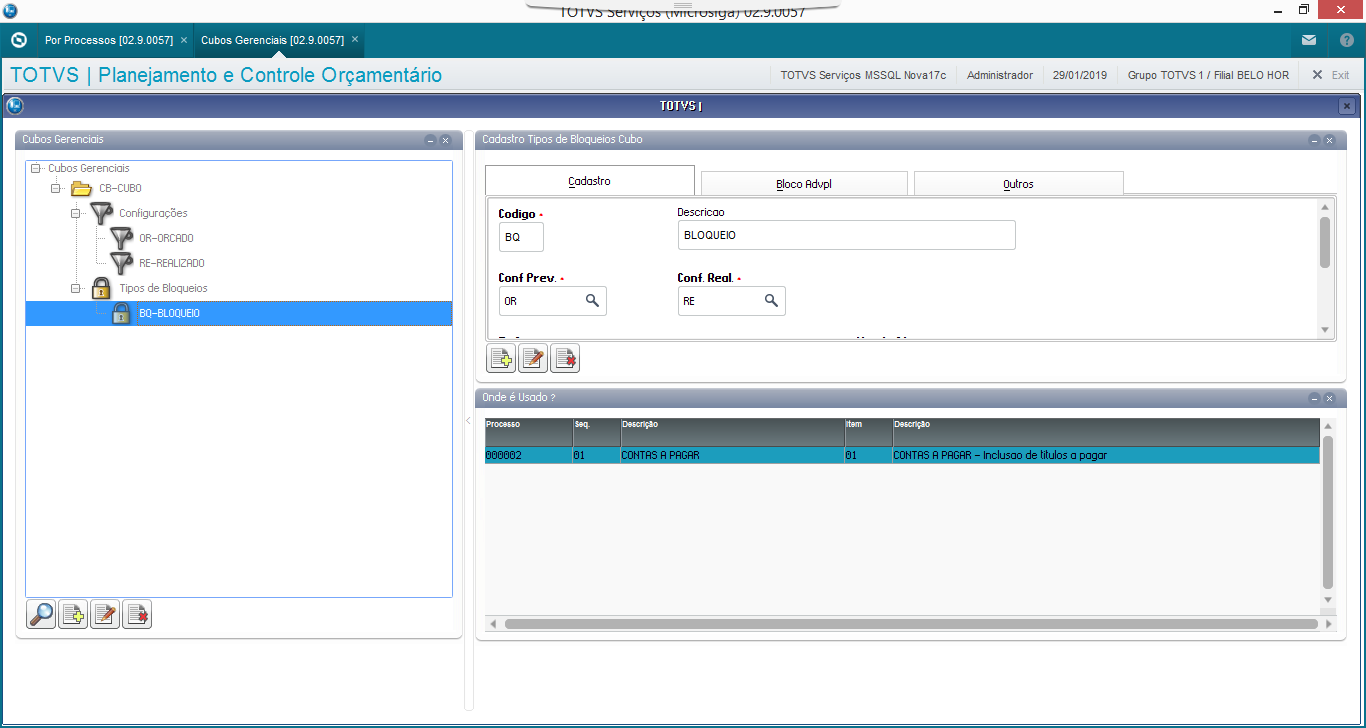Click the delete icon under the cube tree

(137, 614)
